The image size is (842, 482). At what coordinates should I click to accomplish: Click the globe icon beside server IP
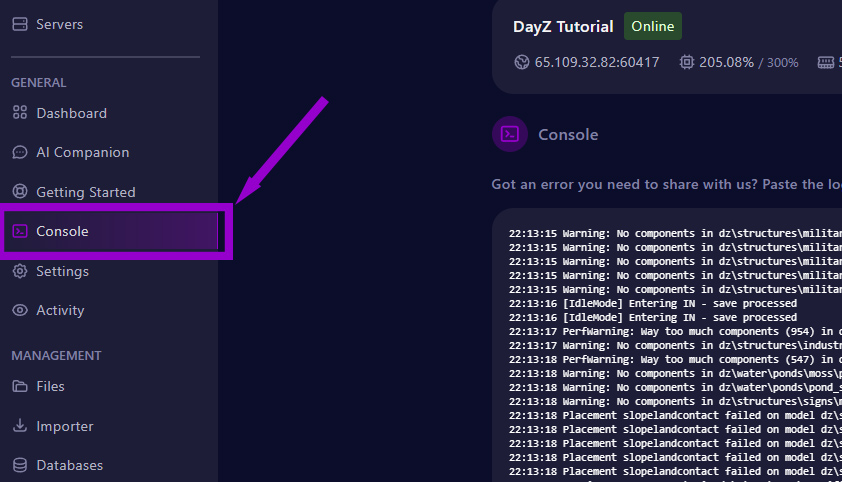[521, 62]
